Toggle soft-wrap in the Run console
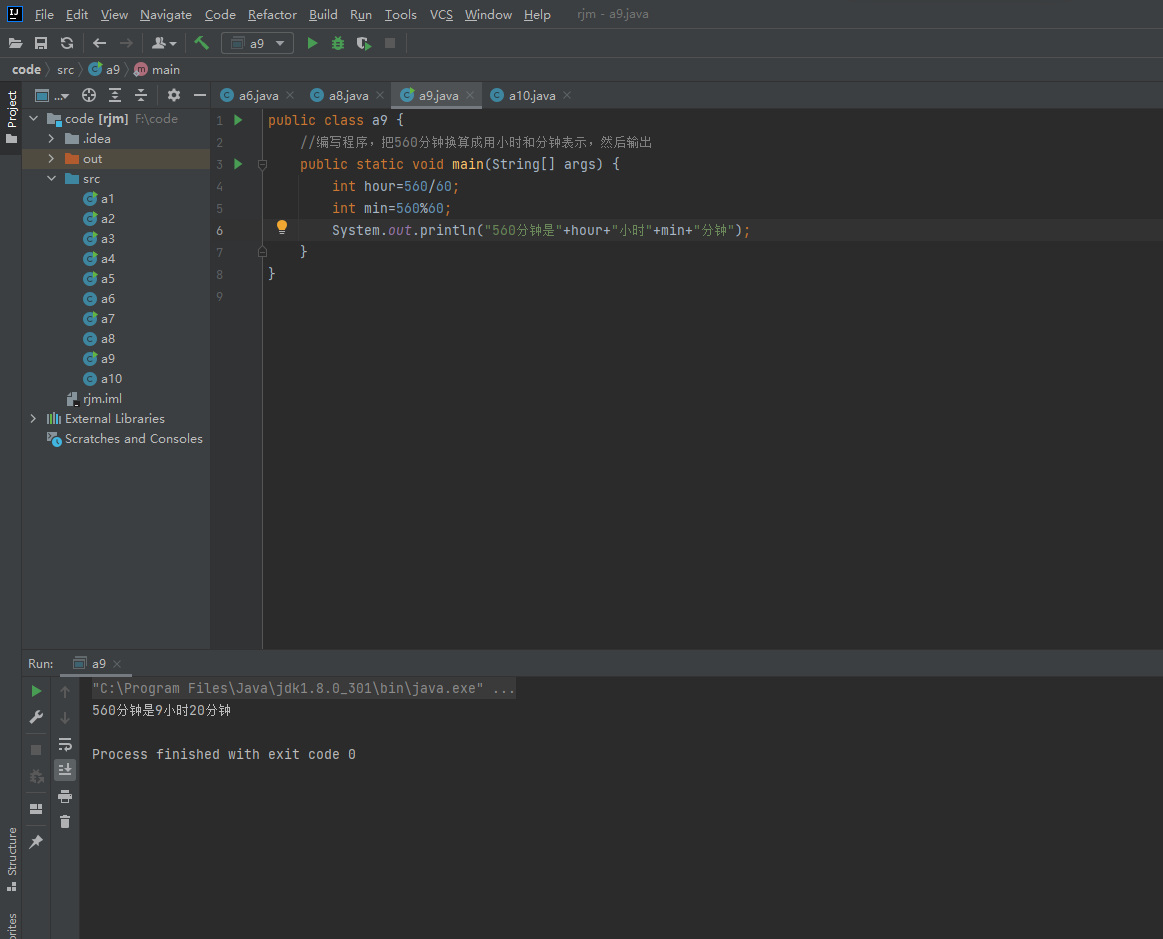 pyautogui.click(x=65, y=744)
